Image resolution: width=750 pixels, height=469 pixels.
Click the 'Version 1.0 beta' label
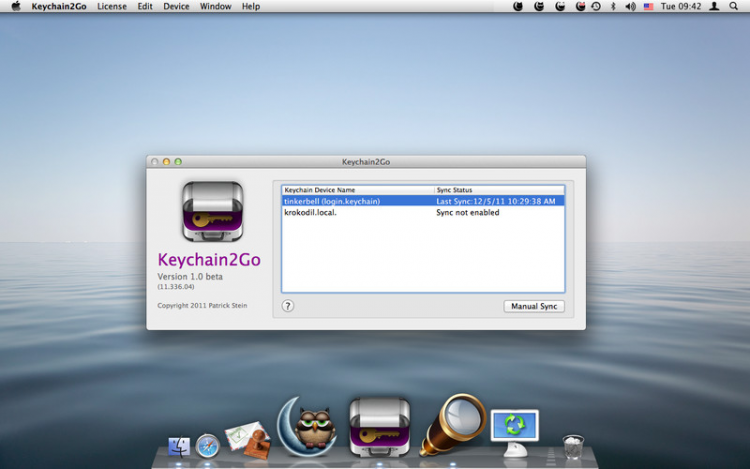[190, 276]
